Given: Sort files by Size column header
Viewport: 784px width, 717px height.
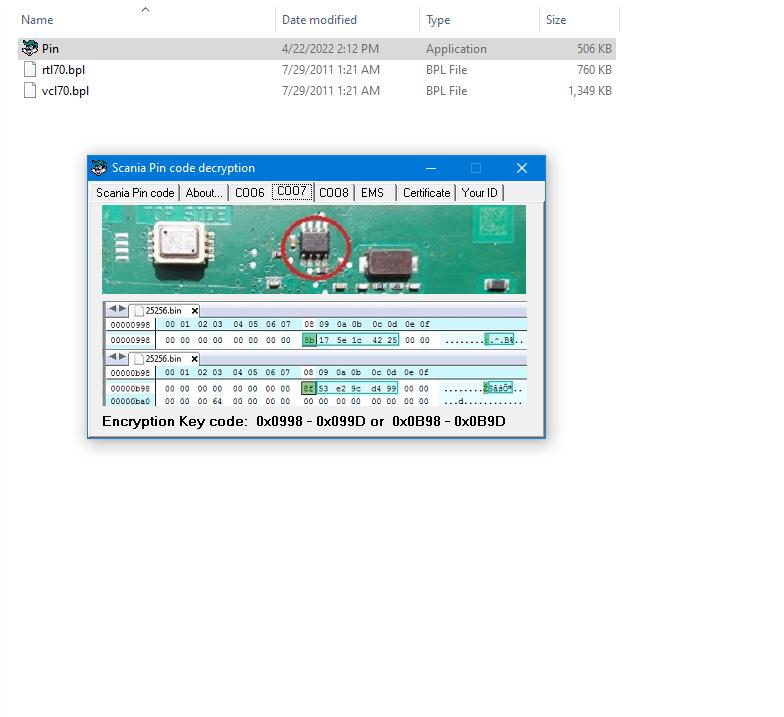Looking at the screenshot, I should pyautogui.click(x=556, y=20).
